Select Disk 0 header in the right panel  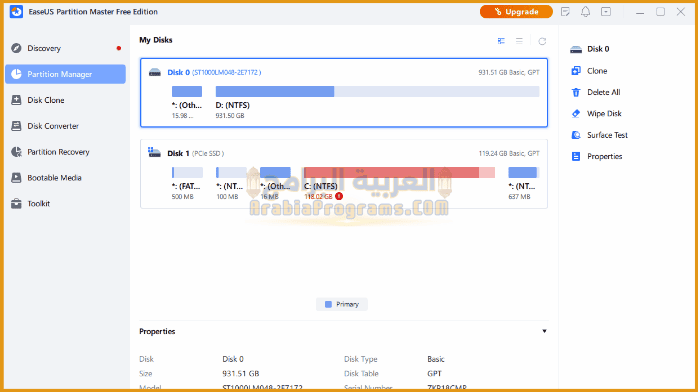(590, 49)
